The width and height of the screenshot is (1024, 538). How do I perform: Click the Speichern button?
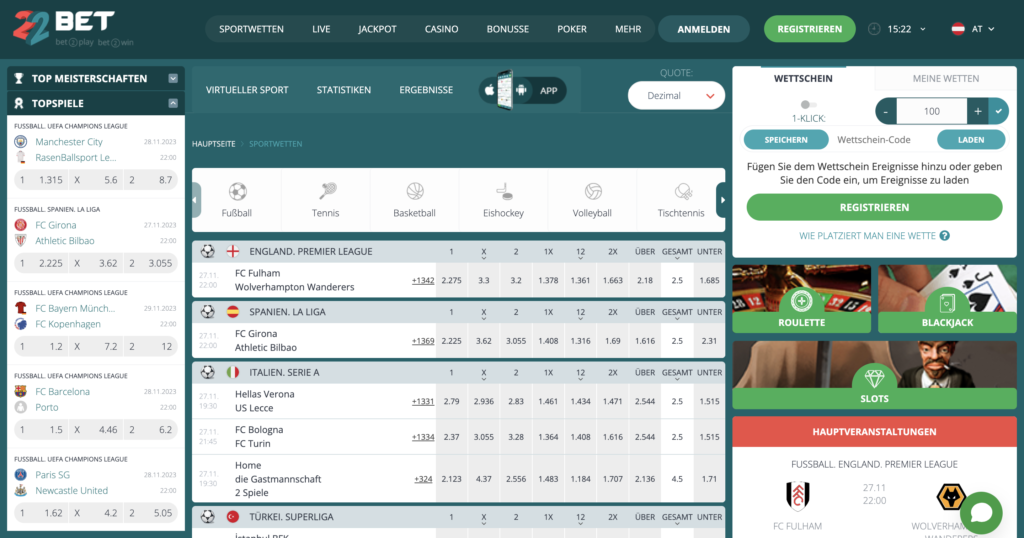tap(786, 140)
